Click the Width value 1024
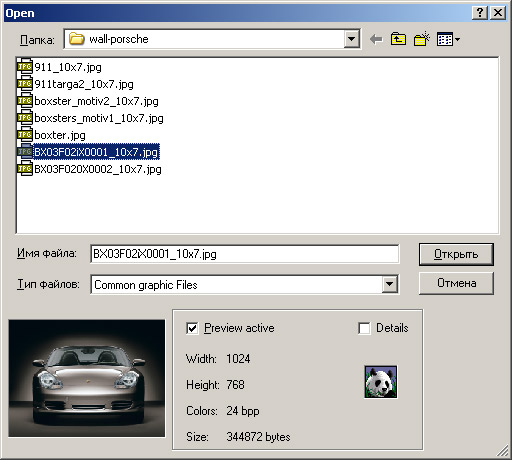Image resolution: width=512 pixels, height=460 pixels. coord(238,359)
